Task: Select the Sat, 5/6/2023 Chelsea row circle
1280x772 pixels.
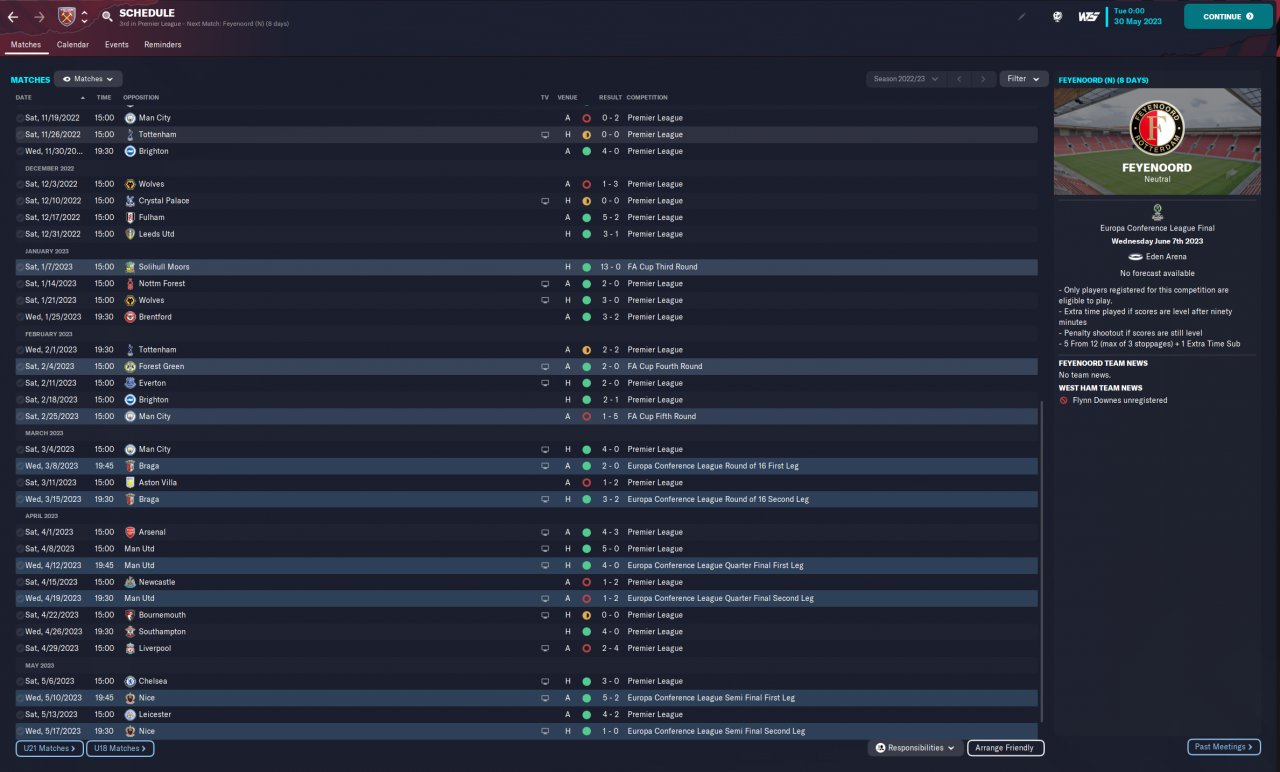Action: coord(20,681)
